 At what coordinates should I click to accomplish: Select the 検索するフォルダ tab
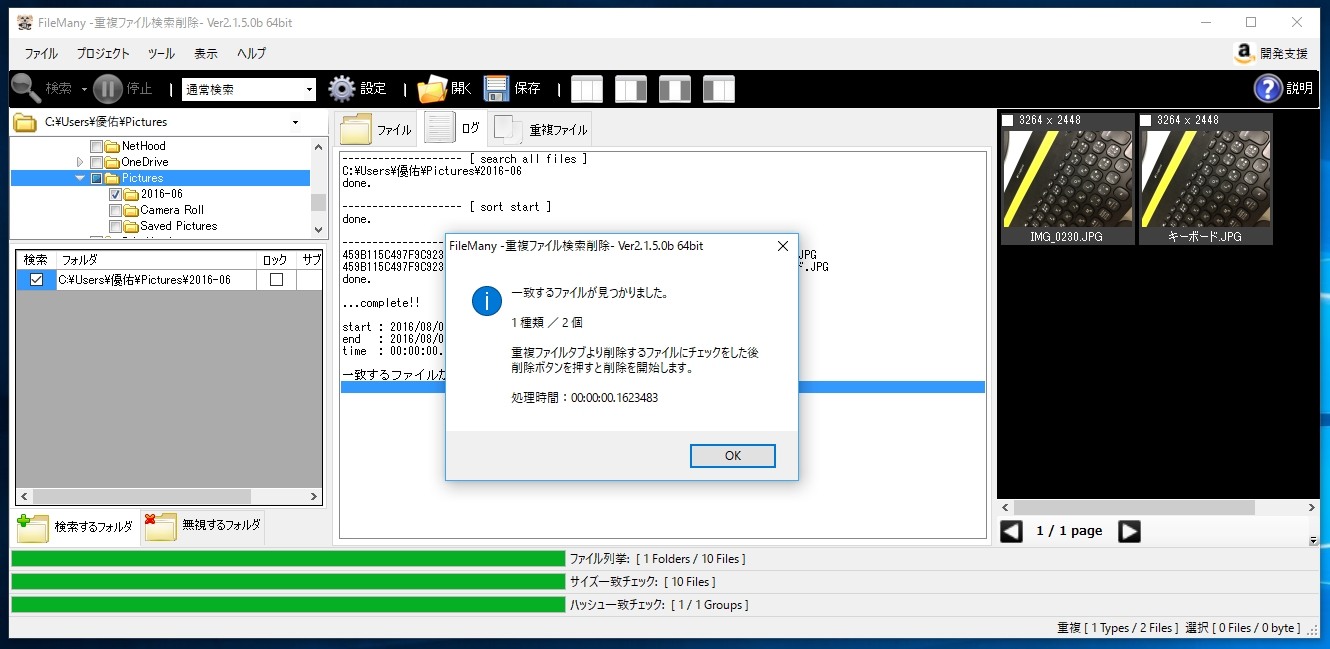coord(77,527)
